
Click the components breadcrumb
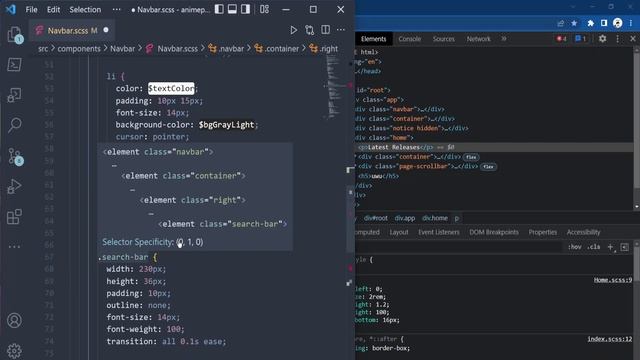click(79, 49)
